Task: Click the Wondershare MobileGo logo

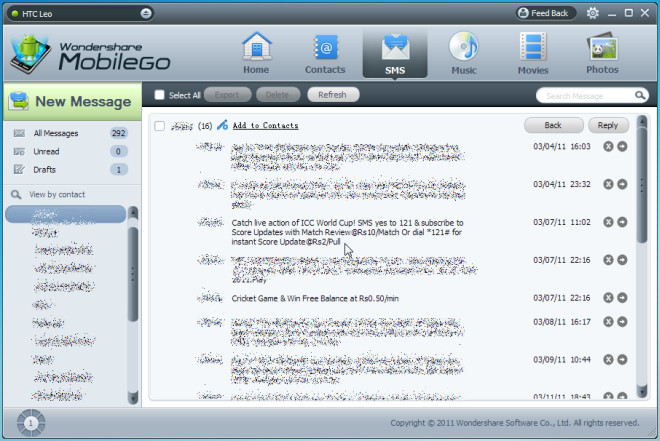Action: (90, 54)
